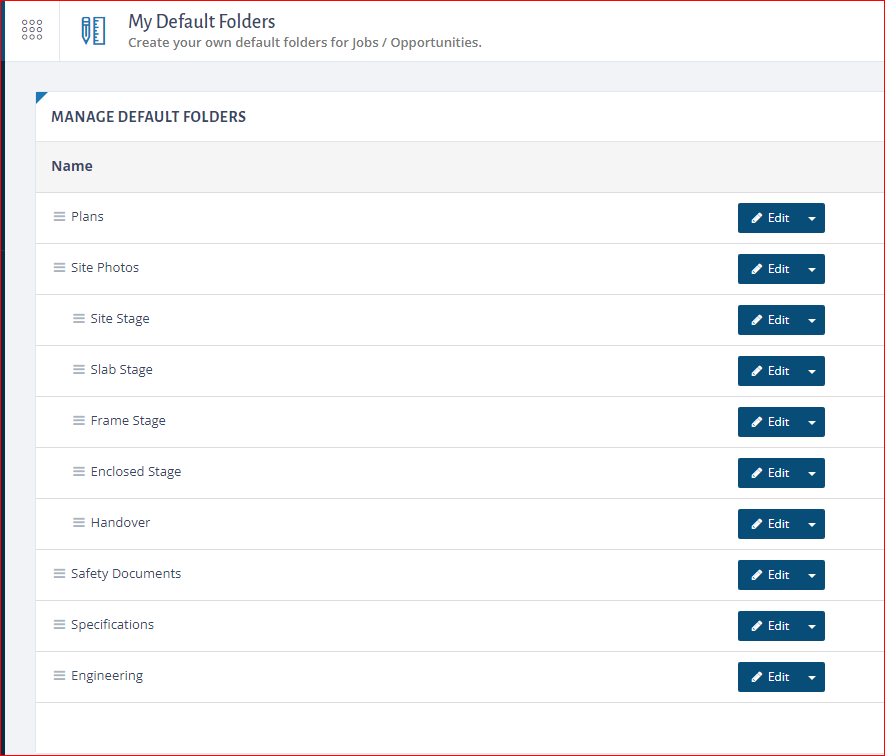Select the Specifications folder name
Viewport: 885px width, 756px height.
(112, 625)
